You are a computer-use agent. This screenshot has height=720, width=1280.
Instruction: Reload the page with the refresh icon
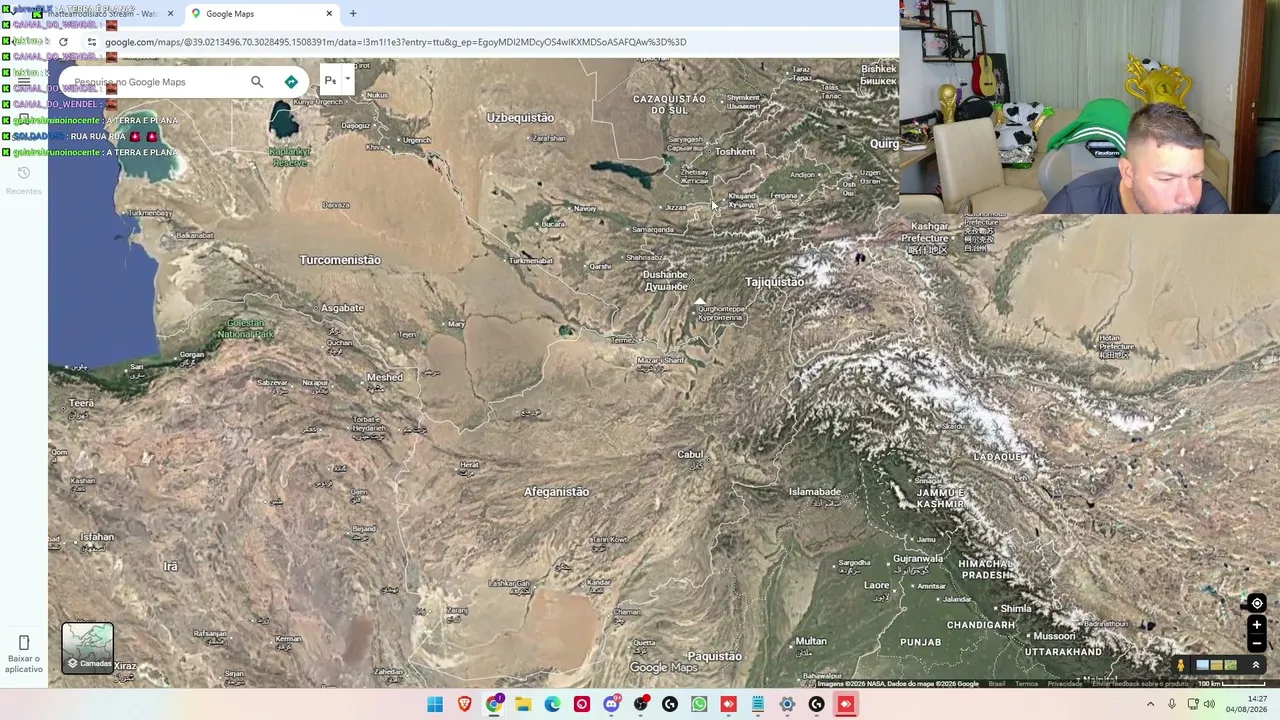pos(63,42)
